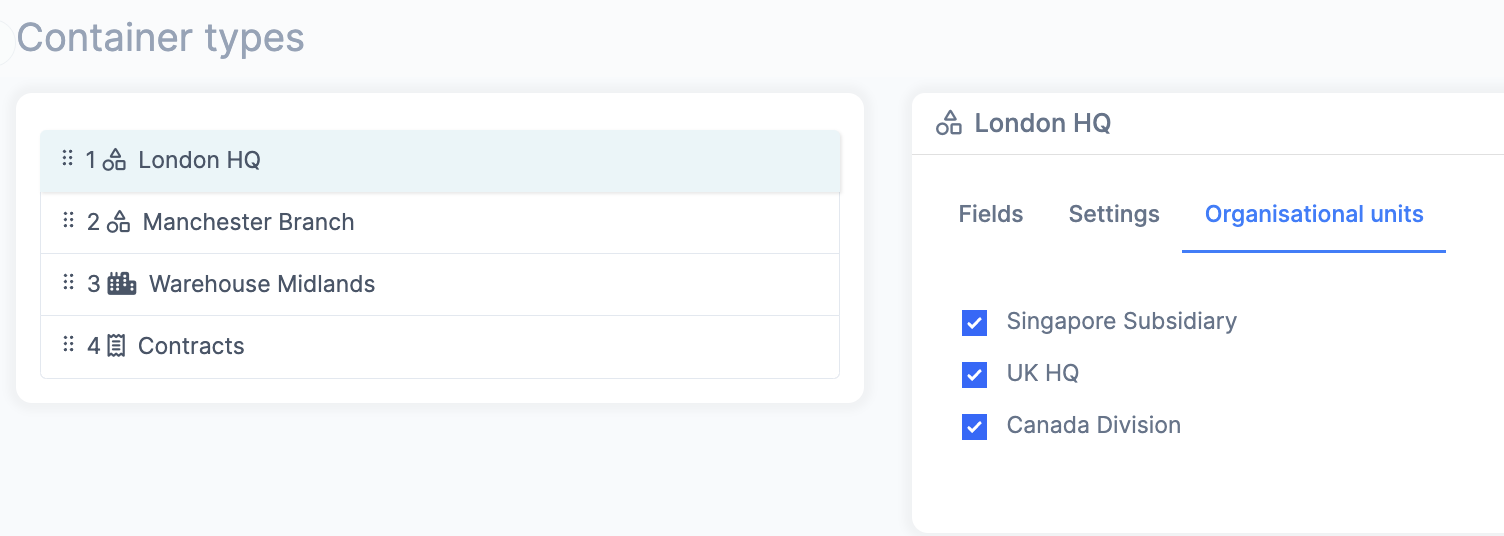Click the Warehouse Midlands building icon

click(x=122, y=284)
